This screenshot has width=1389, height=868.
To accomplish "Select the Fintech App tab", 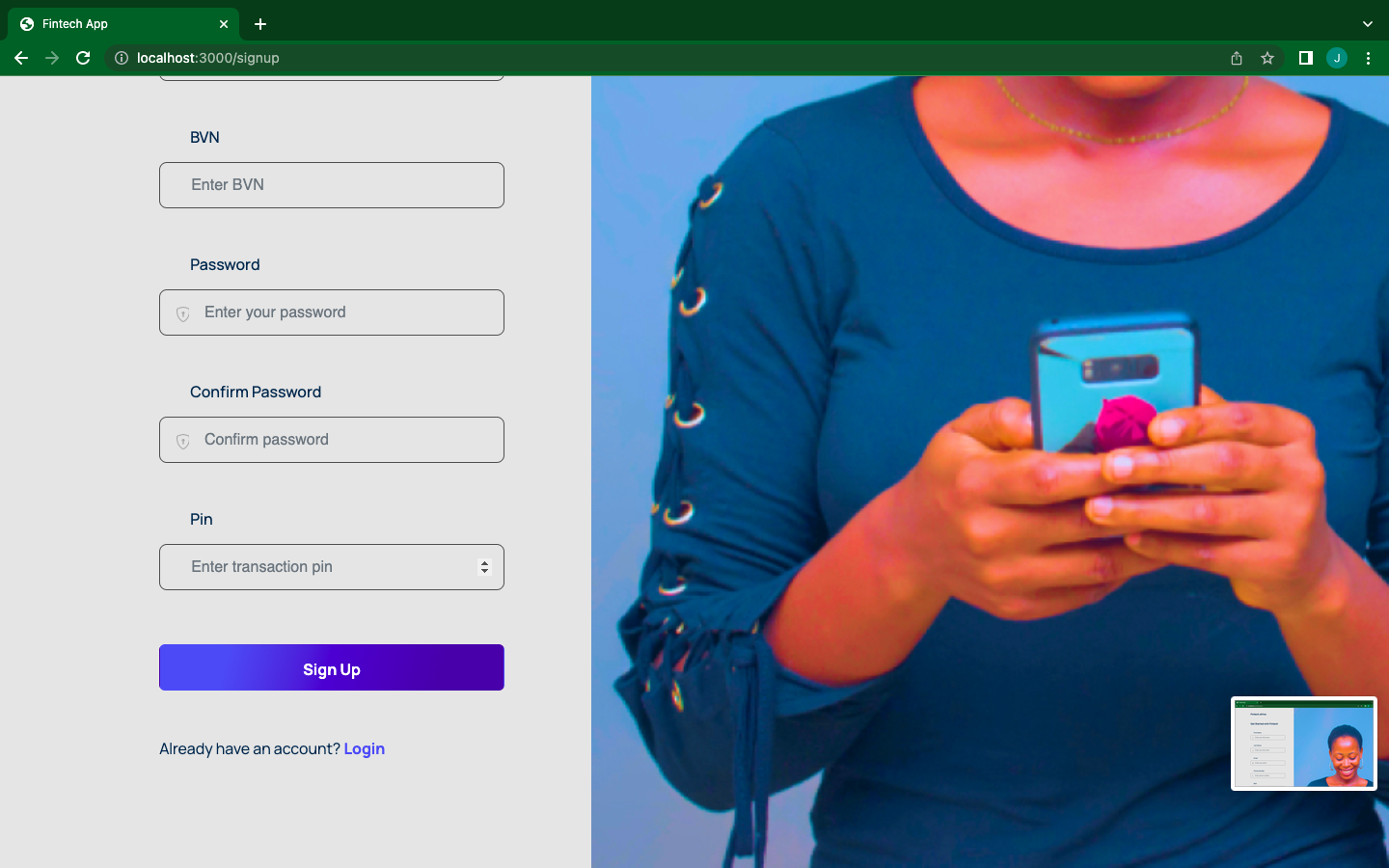I will point(123,24).
